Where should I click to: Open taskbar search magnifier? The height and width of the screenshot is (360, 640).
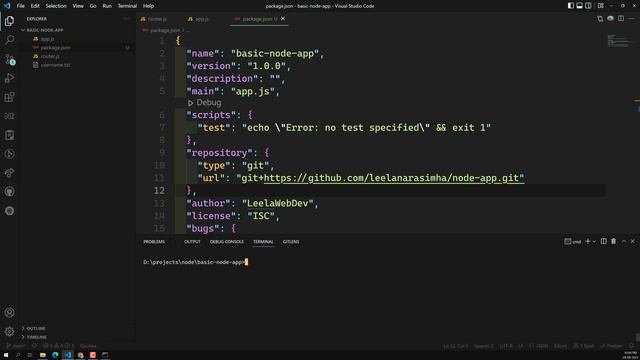click(18, 355)
